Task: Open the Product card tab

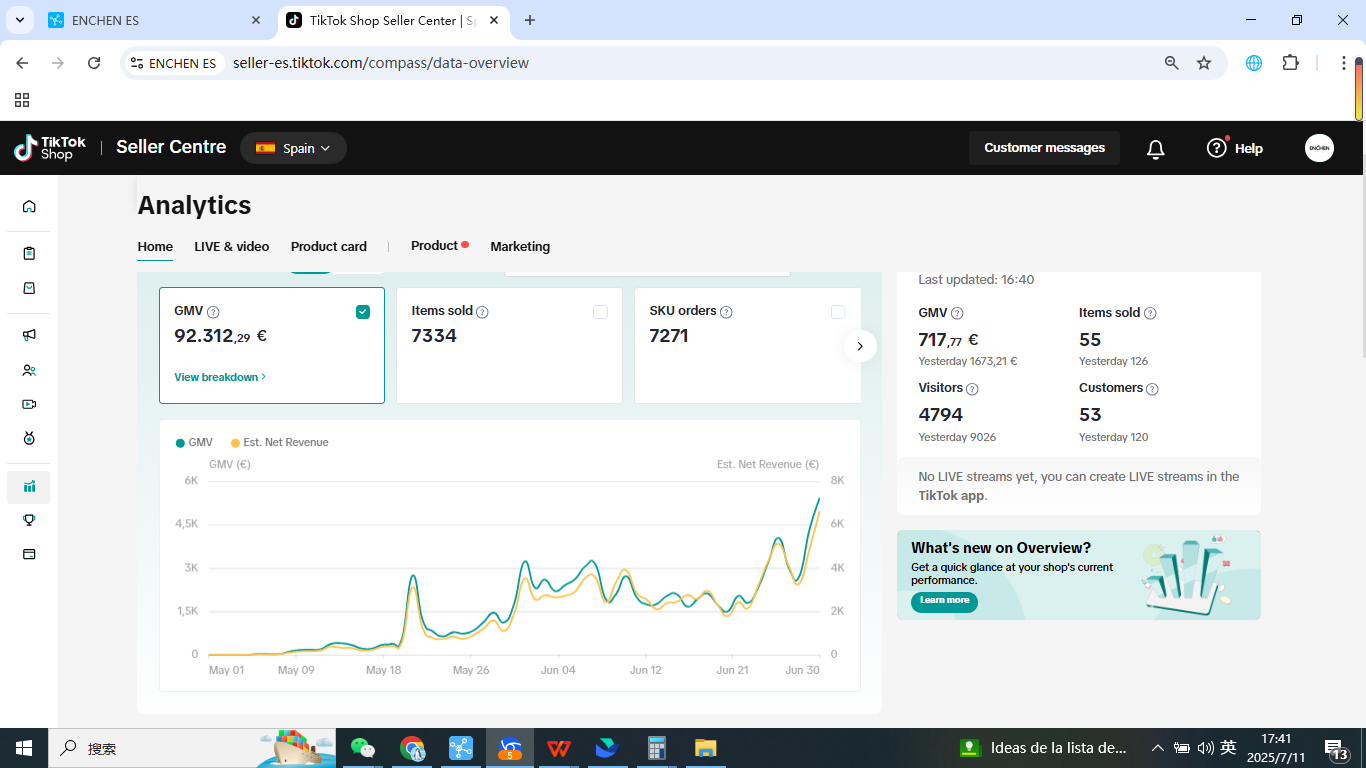Action: pos(328,246)
